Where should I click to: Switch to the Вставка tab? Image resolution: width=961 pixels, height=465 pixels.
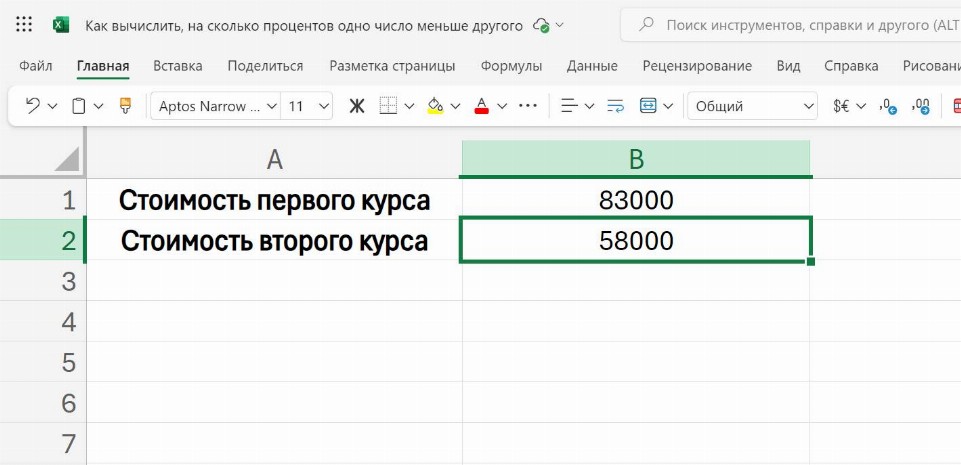[178, 66]
